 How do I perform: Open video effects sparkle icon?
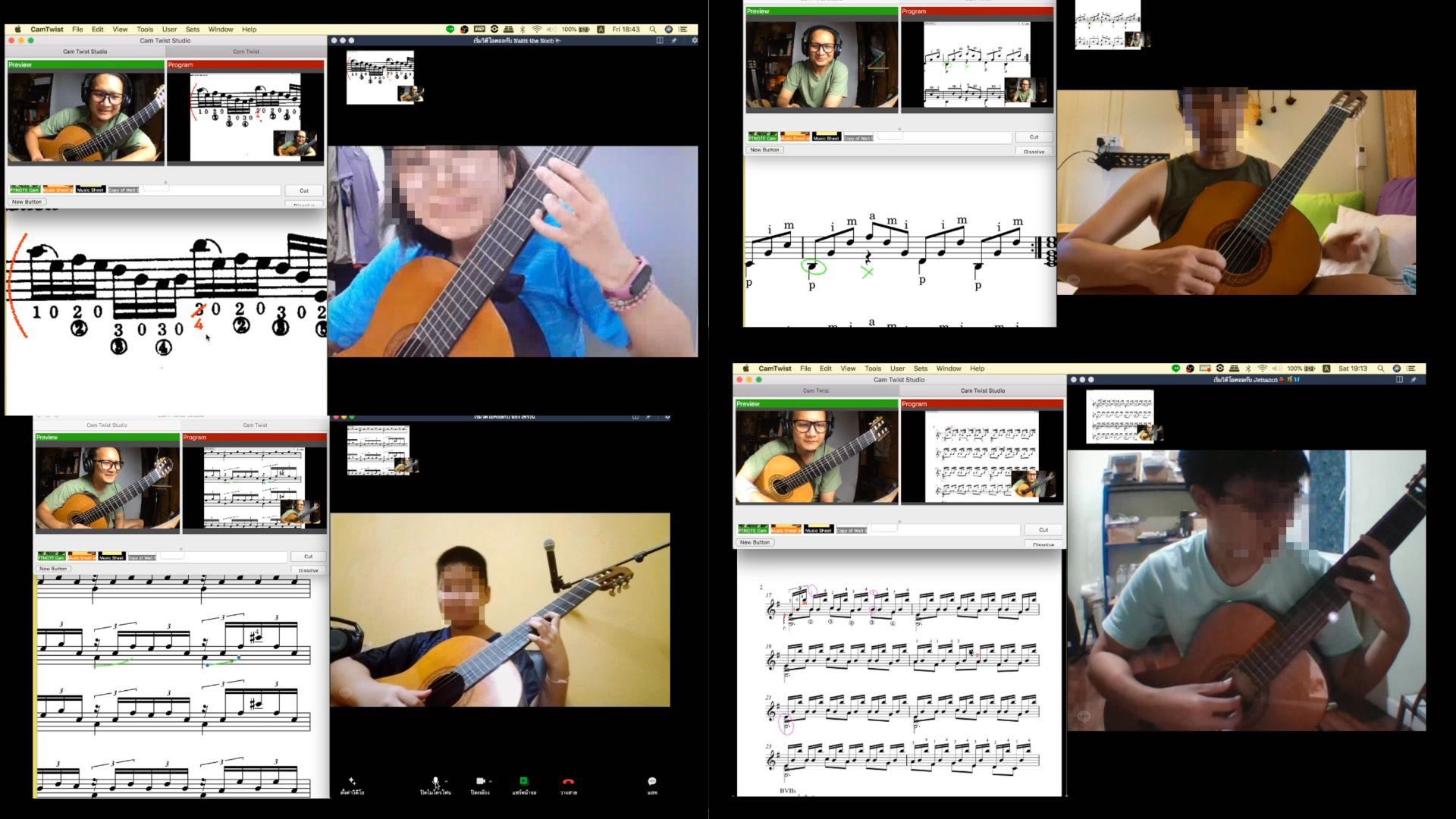[352, 781]
